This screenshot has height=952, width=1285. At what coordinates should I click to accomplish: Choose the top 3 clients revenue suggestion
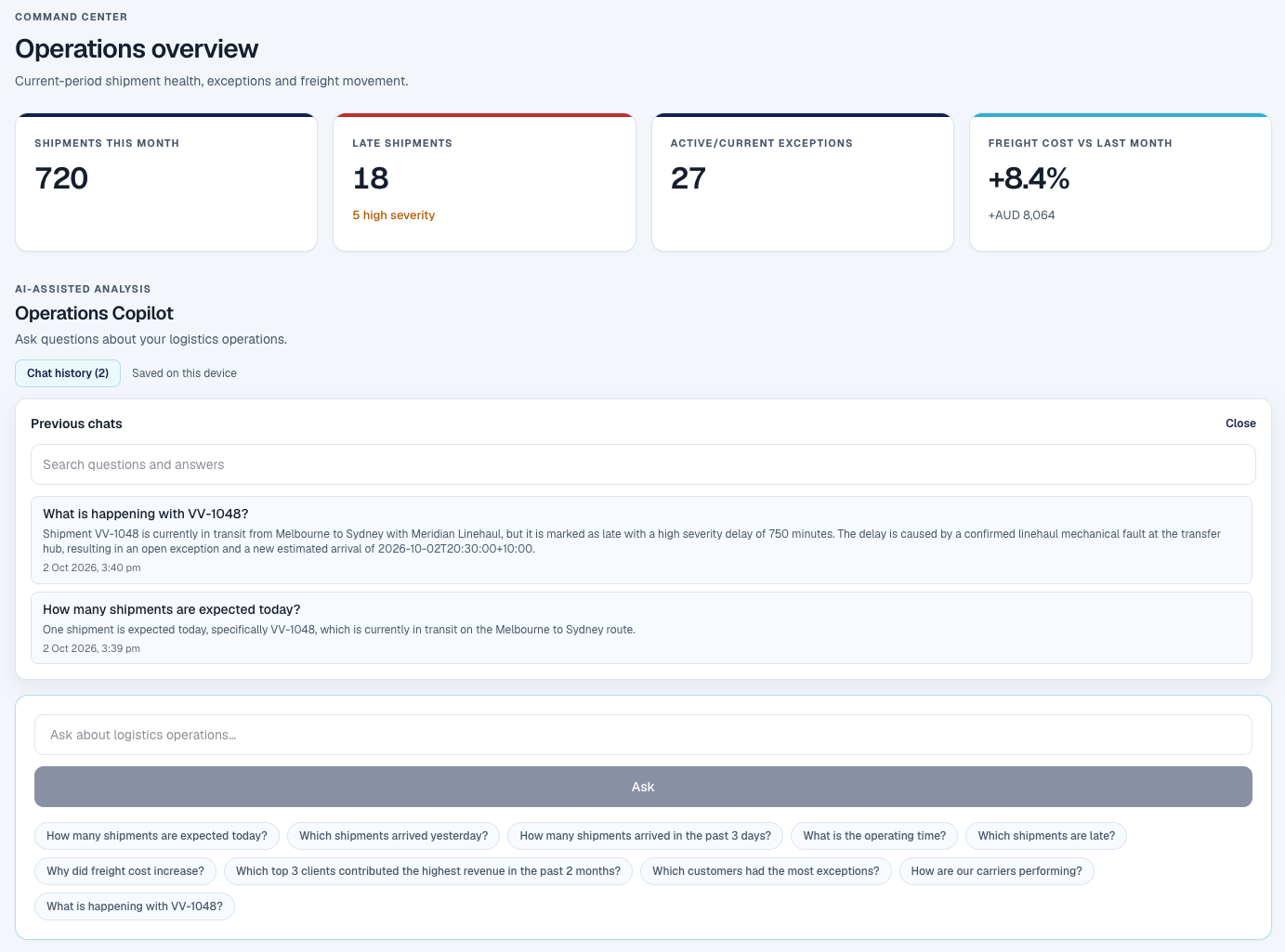click(428, 871)
